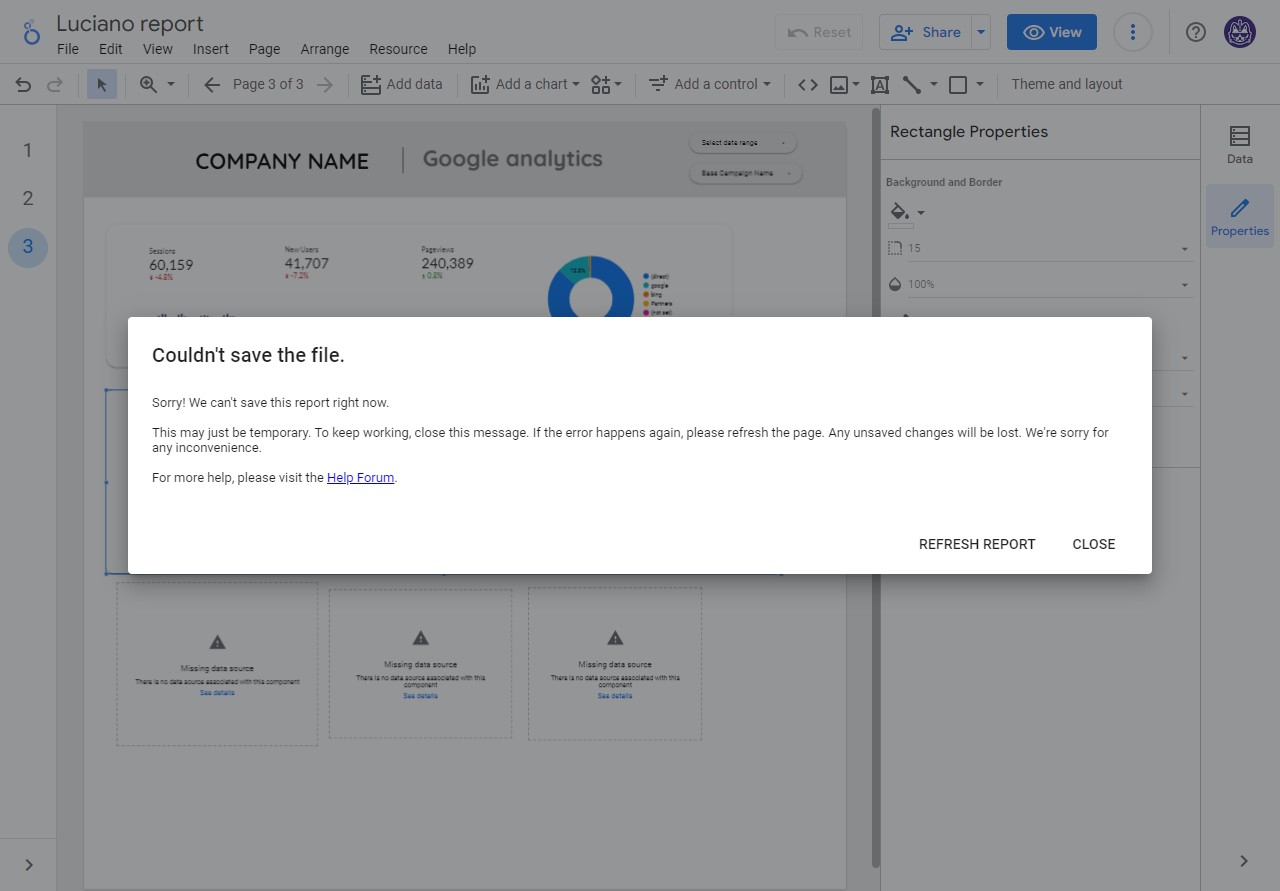Image resolution: width=1280 pixels, height=891 pixels.
Task: Open the Arrange menu
Action: 325,49
